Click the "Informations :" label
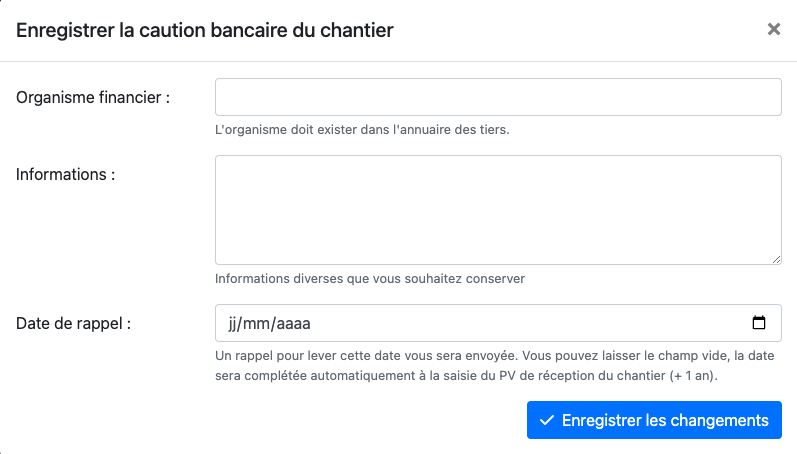 tap(66, 174)
